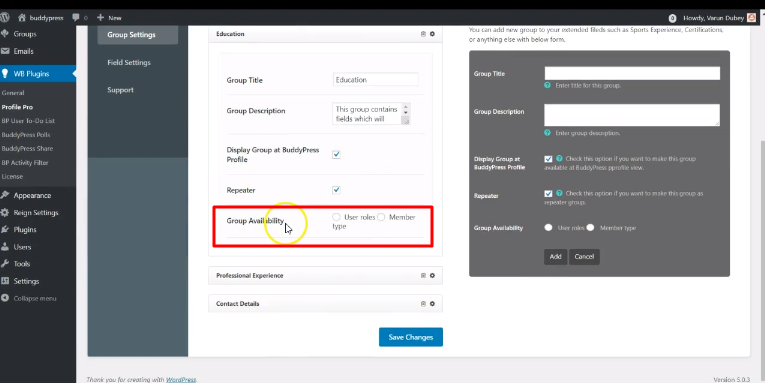Click the 'Version 5.0.3' footer text
Viewport: 765px width, 383px height.
pos(731,379)
